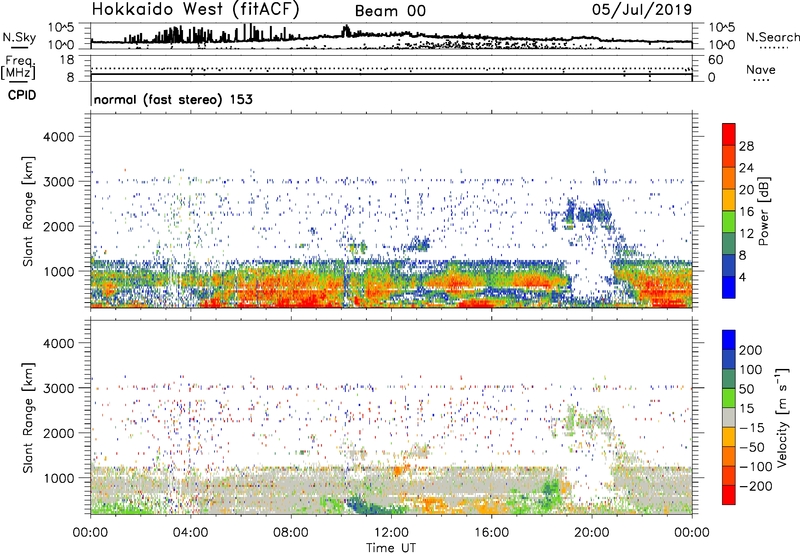Select the date "05/Jul/2019"
The width and height of the screenshot is (800, 554).
[642, 10]
